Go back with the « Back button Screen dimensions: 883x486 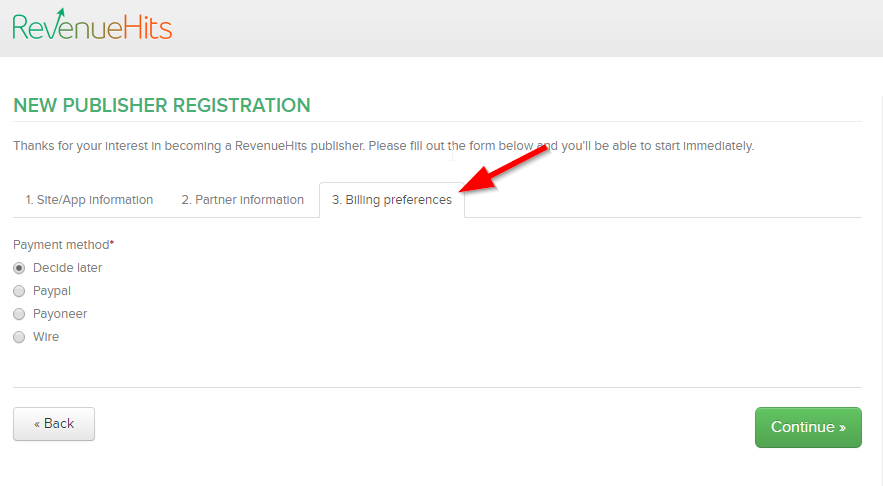pyautogui.click(x=54, y=424)
